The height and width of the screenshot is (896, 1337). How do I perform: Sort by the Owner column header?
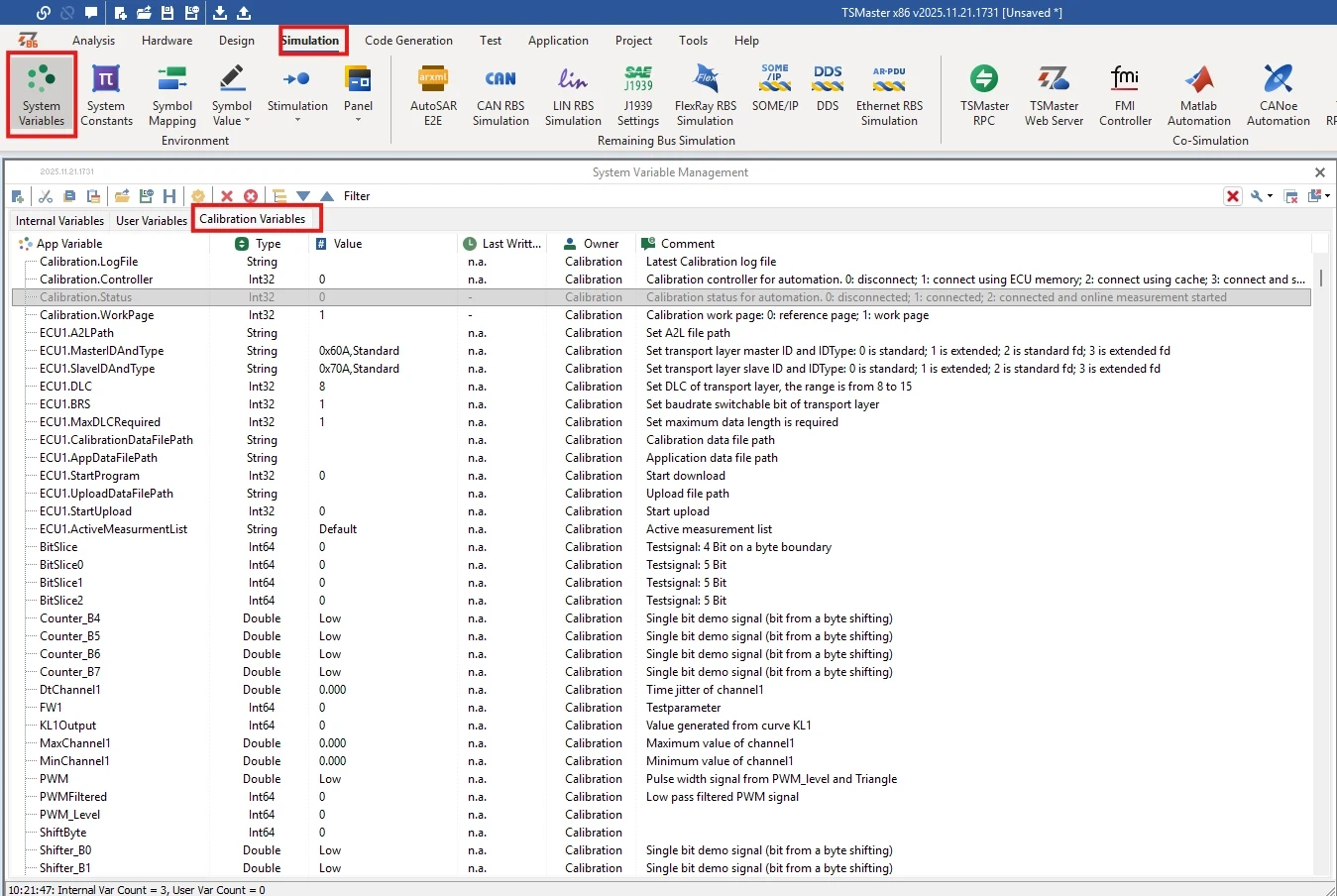tap(591, 244)
